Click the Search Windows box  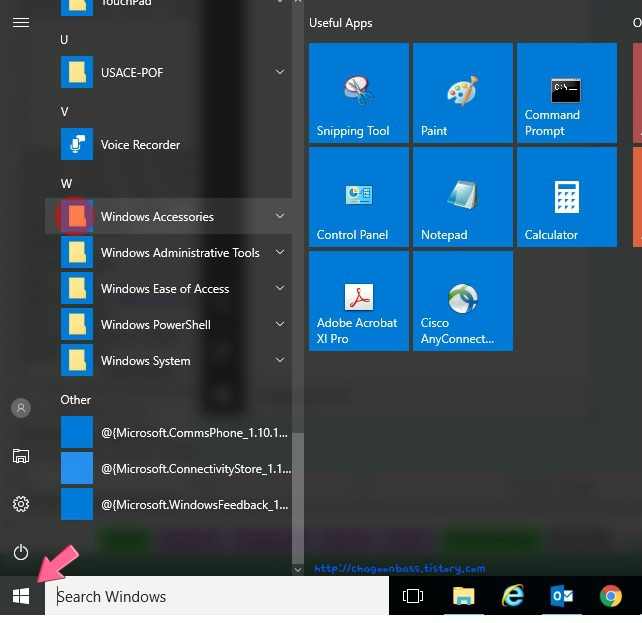217,596
